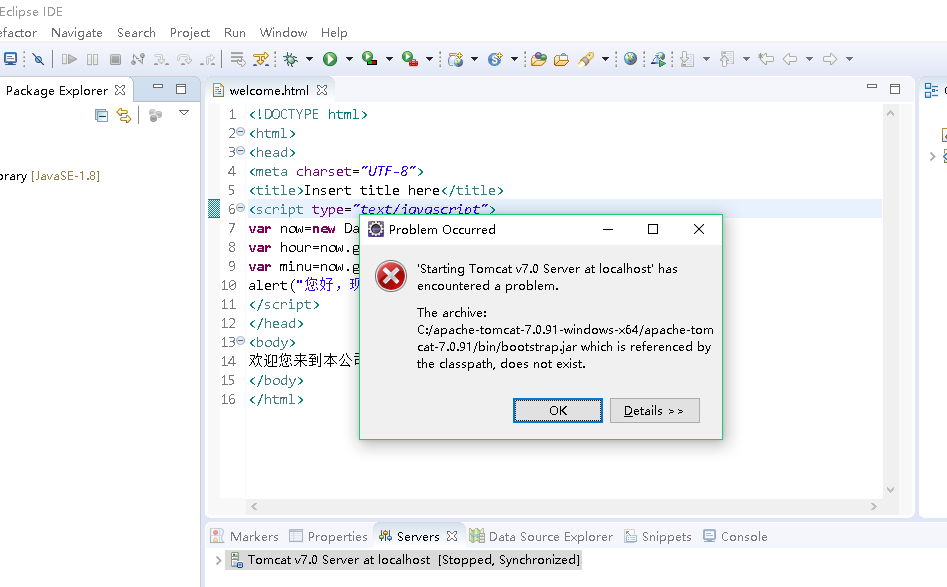Click the green Run button
This screenshot has width=947, height=587.
point(330,59)
